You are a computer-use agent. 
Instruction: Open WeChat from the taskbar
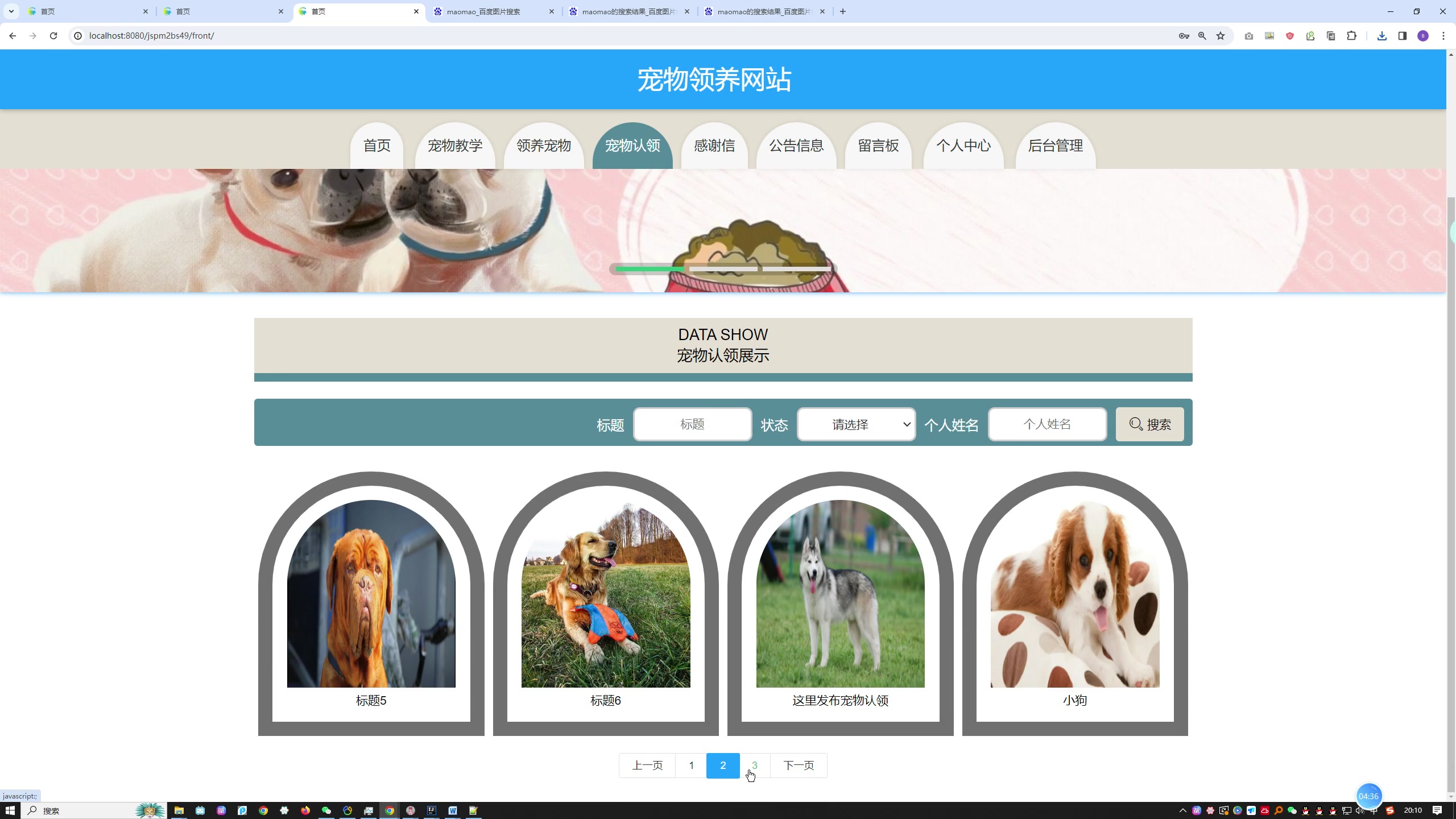(326, 810)
